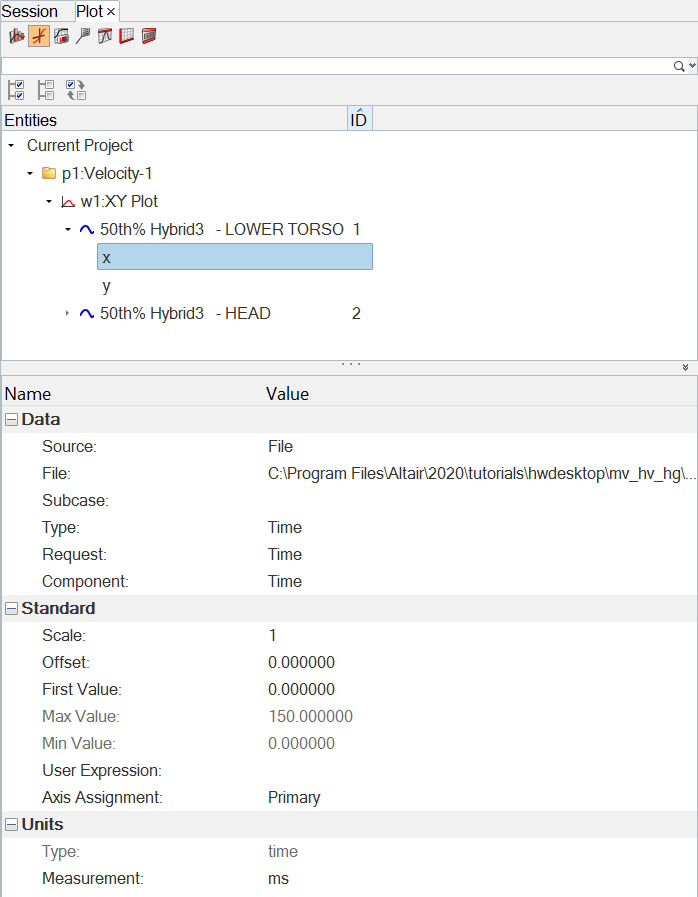Image resolution: width=698 pixels, height=897 pixels.
Task: Open the search magnifier dropdown
Action: click(x=684, y=66)
